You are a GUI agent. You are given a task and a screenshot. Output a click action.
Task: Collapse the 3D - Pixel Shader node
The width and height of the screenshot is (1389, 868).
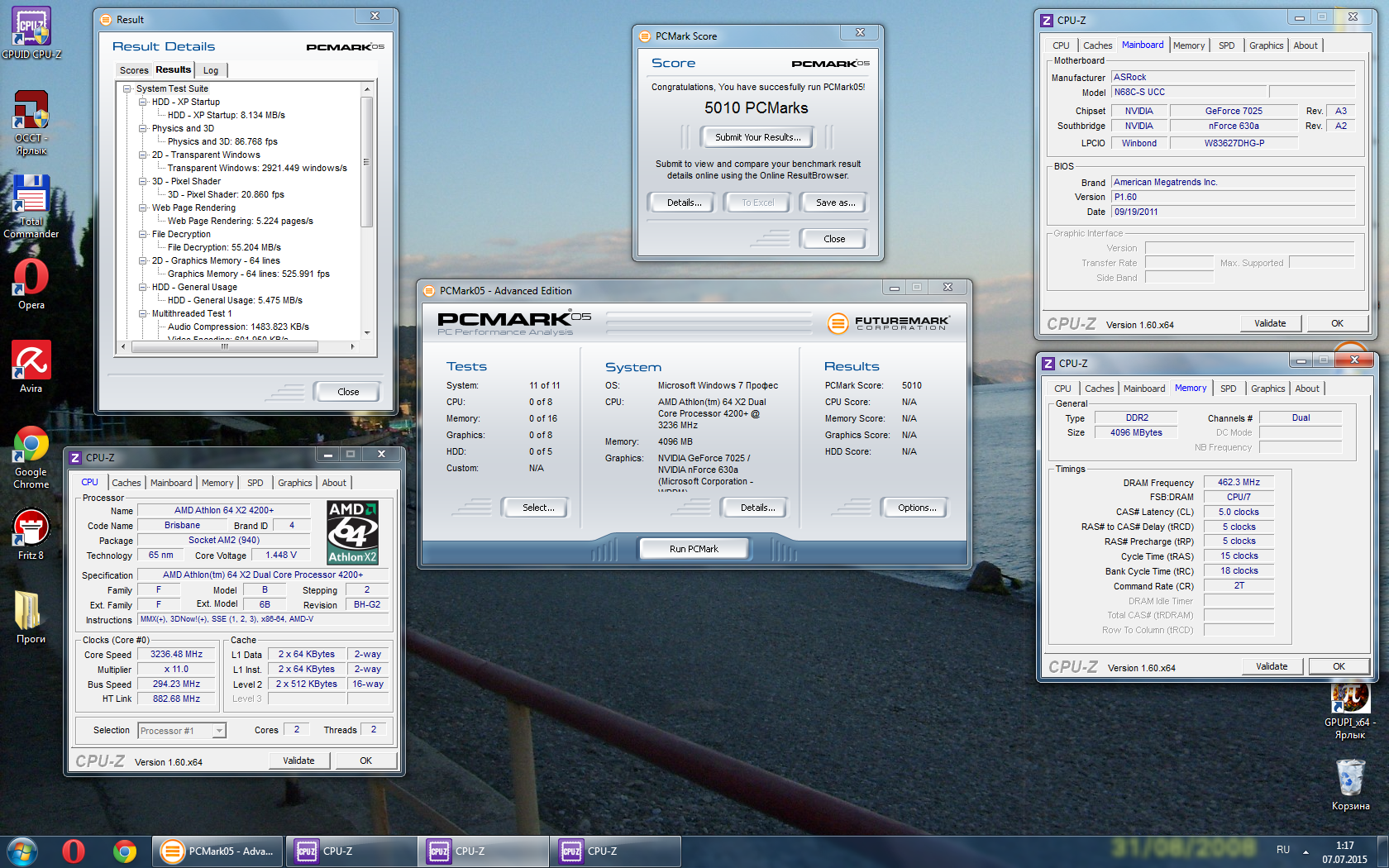tap(143, 181)
